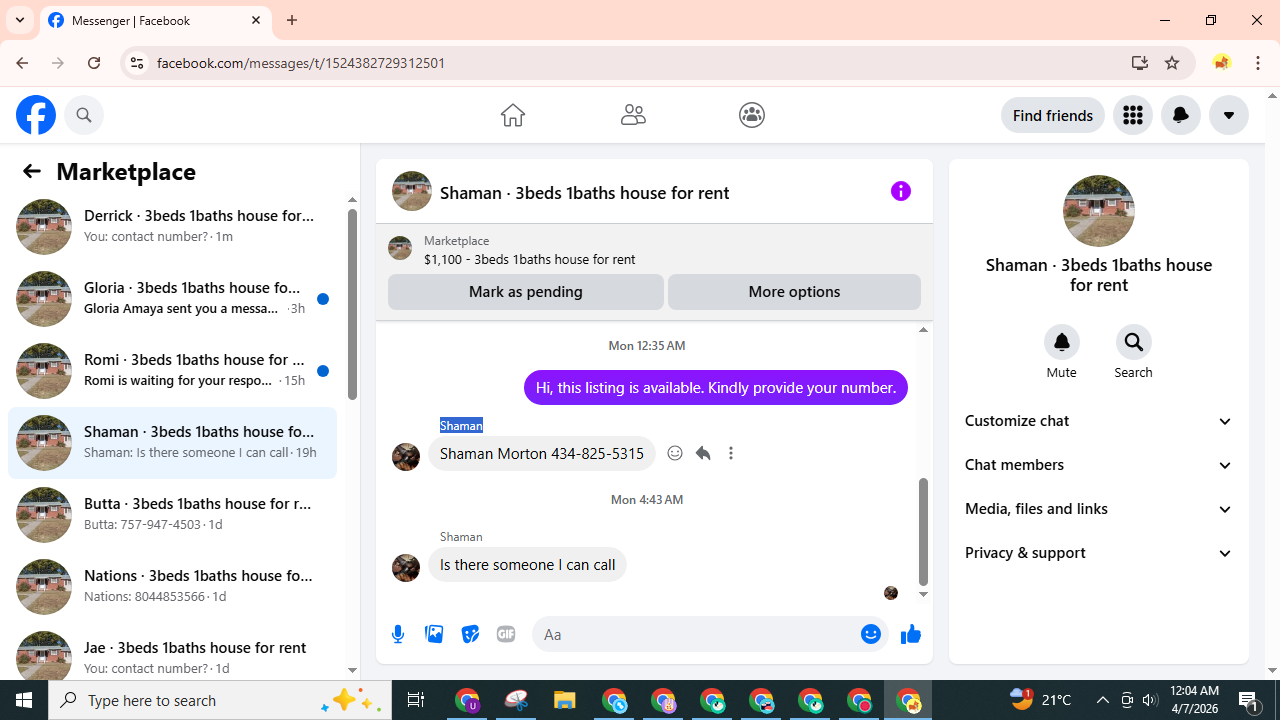Go back from Marketplace with arrow
The width and height of the screenshot is (1280, 720).
32,171
